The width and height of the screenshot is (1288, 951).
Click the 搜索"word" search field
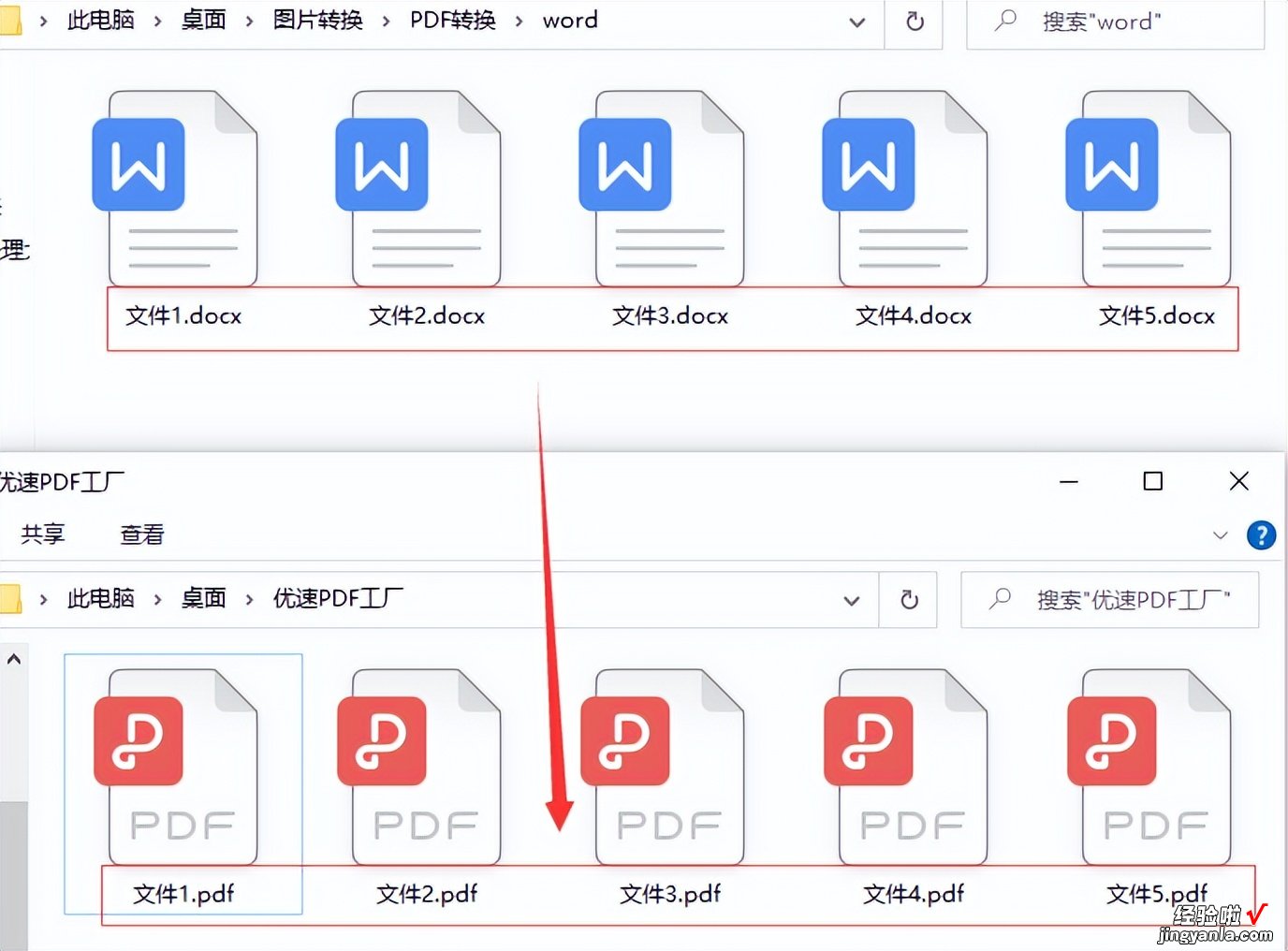pyautogui.click(x=1115, y=22)
